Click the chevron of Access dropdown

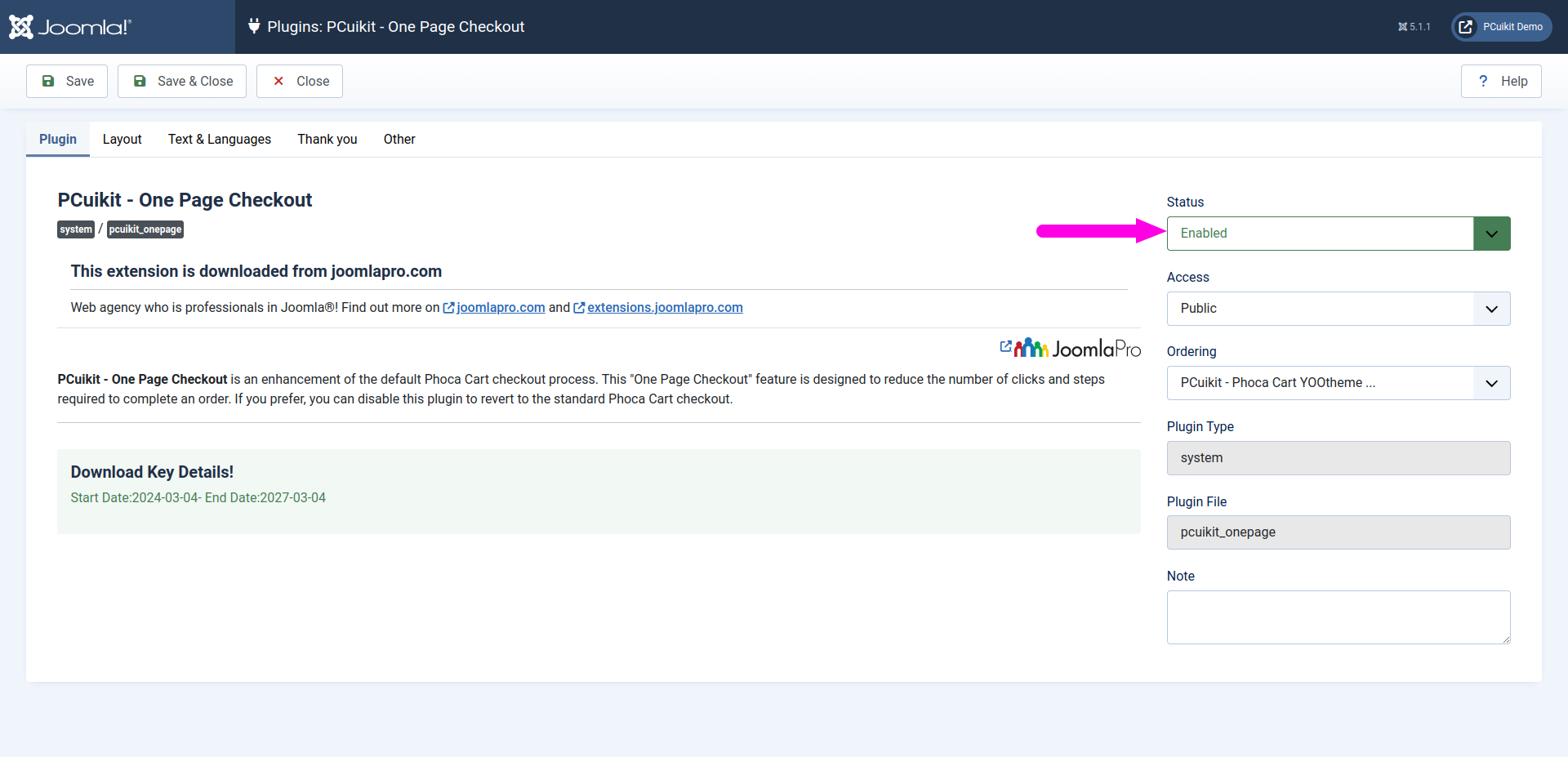1492,309
